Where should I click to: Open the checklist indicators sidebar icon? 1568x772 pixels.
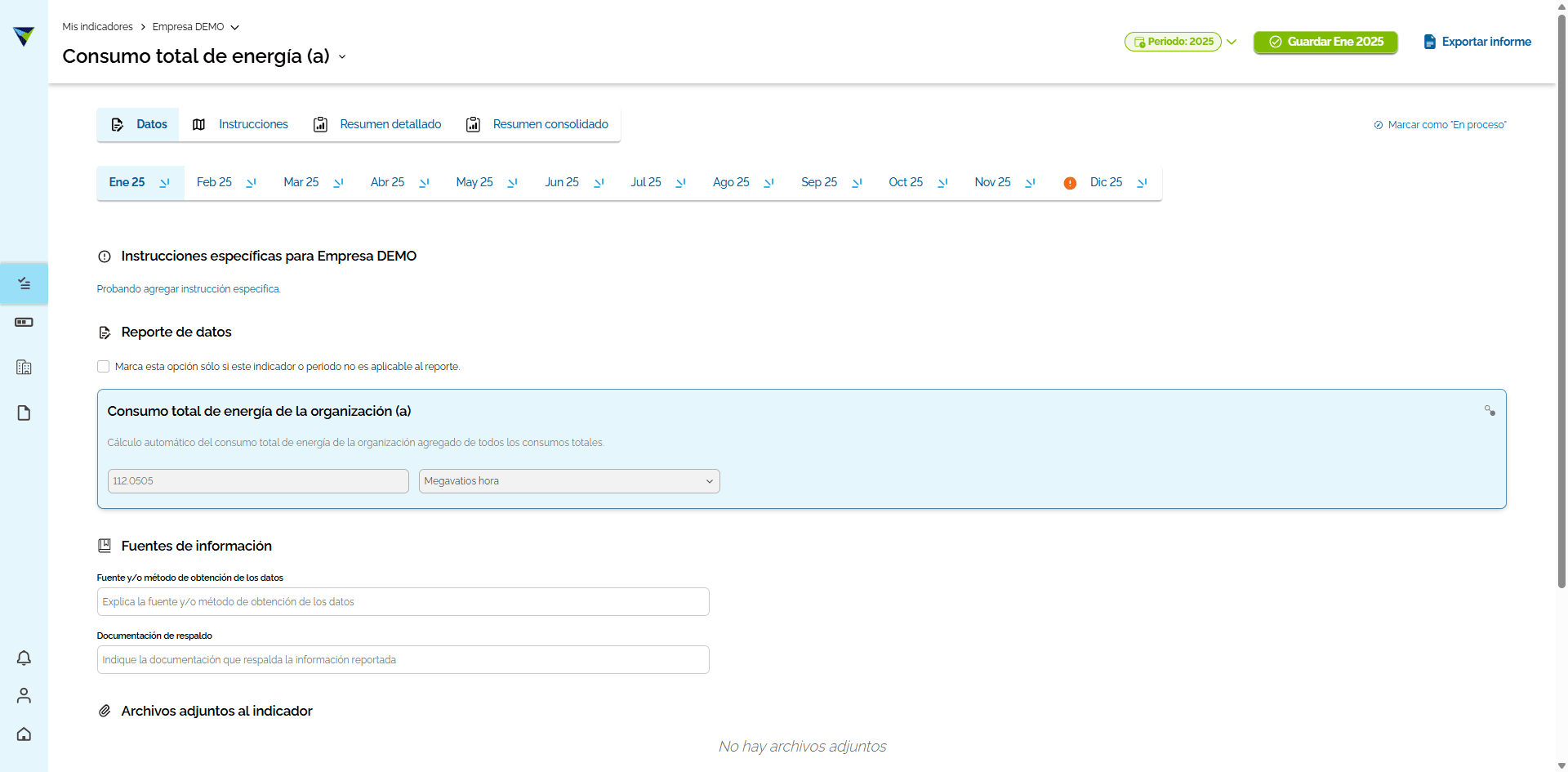(x=24, y=283)
